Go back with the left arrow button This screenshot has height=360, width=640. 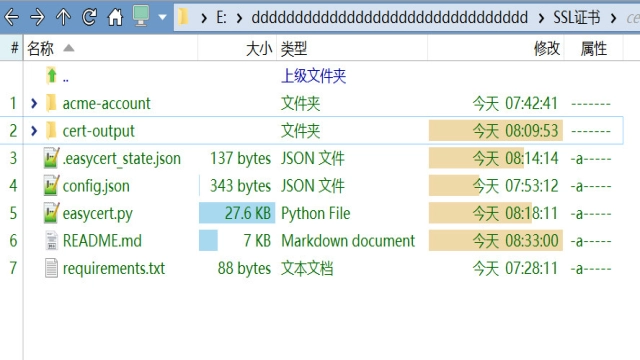coord(11,18)
